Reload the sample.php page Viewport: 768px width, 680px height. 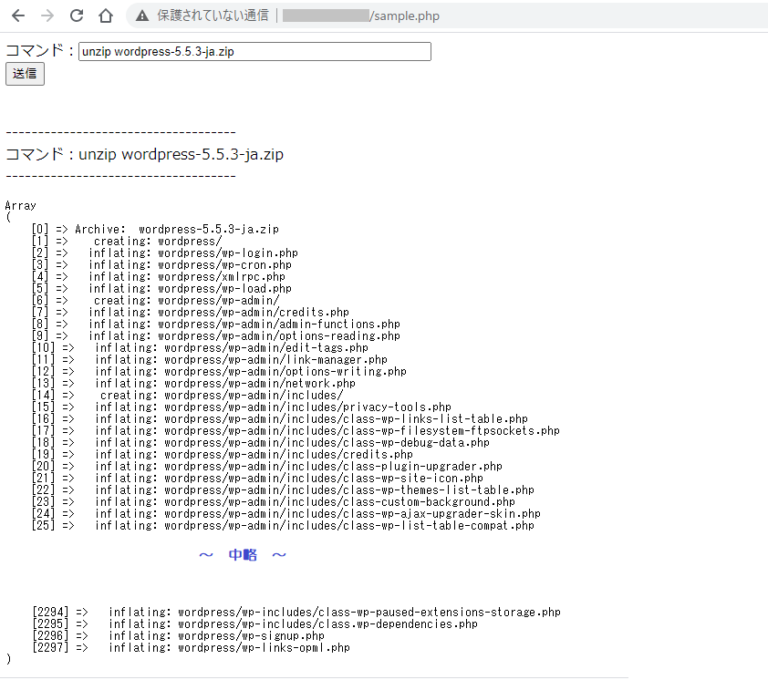(x=76, y=16)
